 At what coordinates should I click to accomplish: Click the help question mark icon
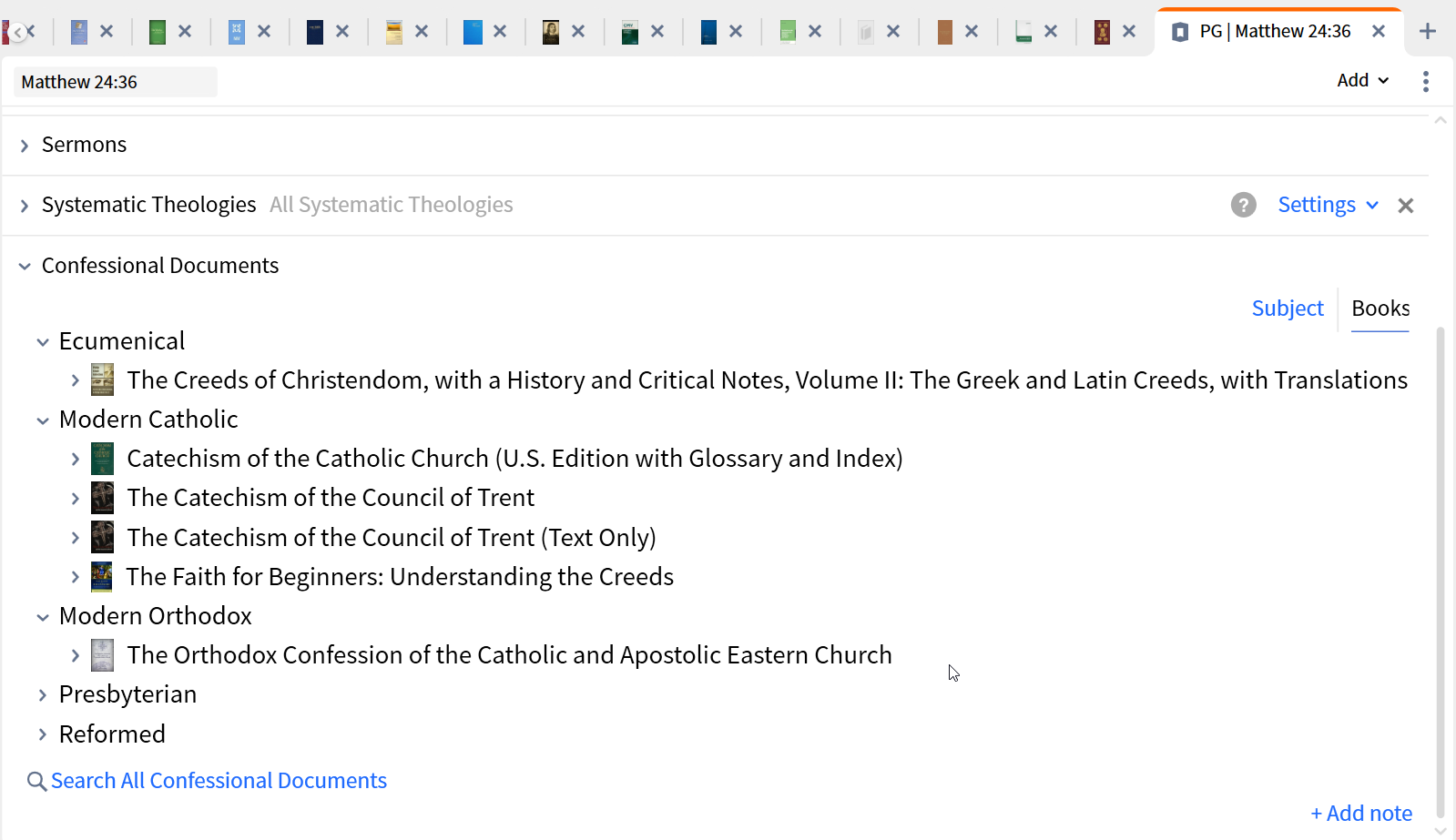pos(1243,205)
